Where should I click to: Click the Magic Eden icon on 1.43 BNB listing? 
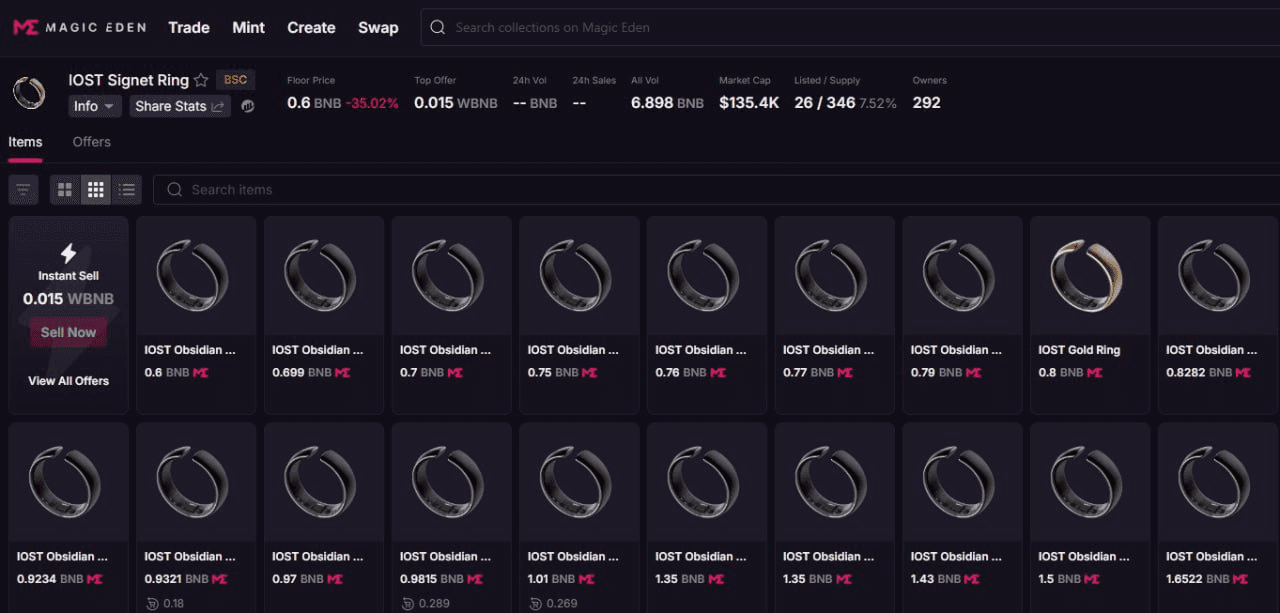coord(972,578)
